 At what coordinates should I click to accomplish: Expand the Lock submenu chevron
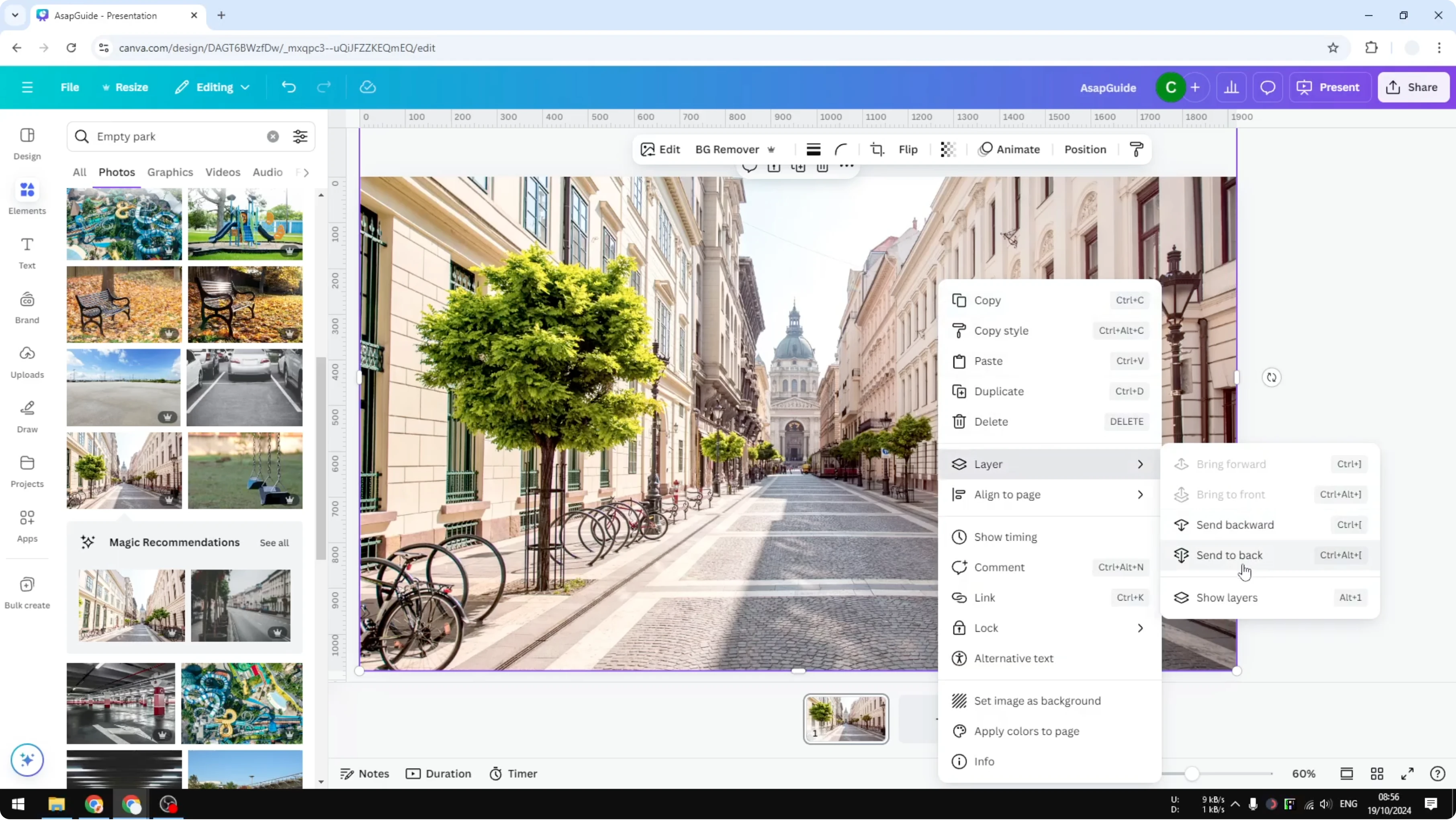[x=1140, y=628]
